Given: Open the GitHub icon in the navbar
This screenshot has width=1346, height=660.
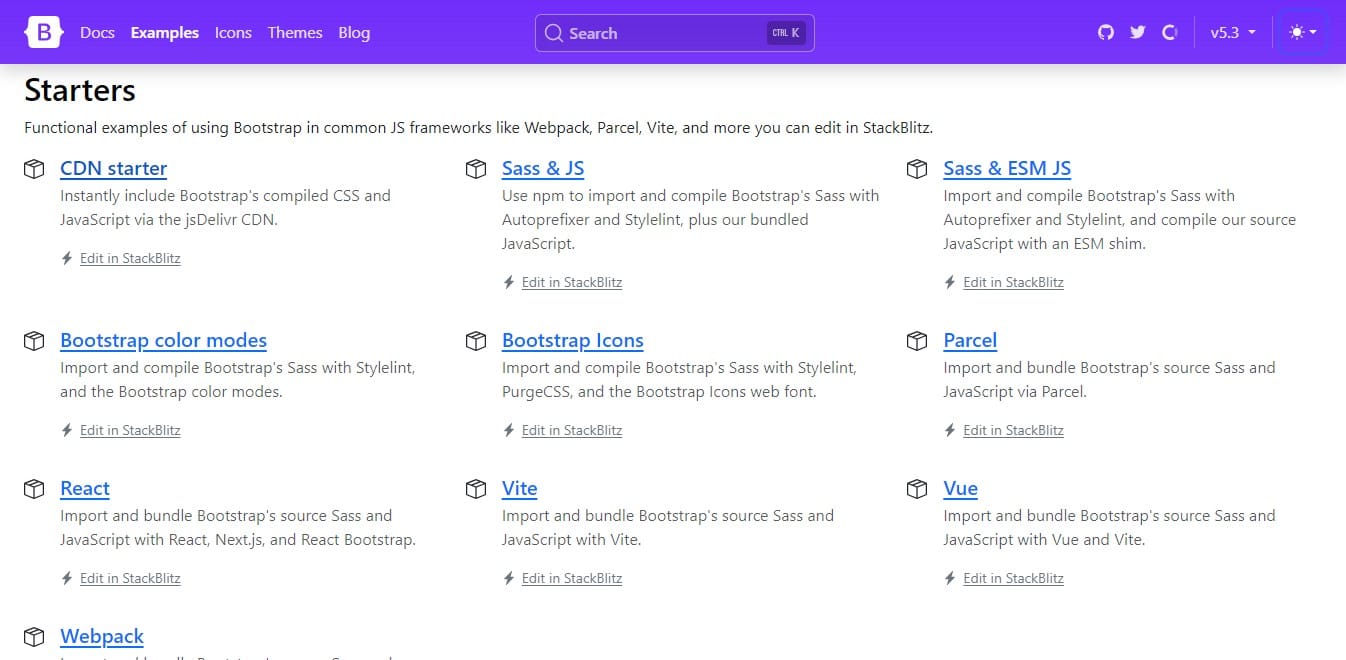Looking at the screenshot, I should click(x=1105, y=32).
